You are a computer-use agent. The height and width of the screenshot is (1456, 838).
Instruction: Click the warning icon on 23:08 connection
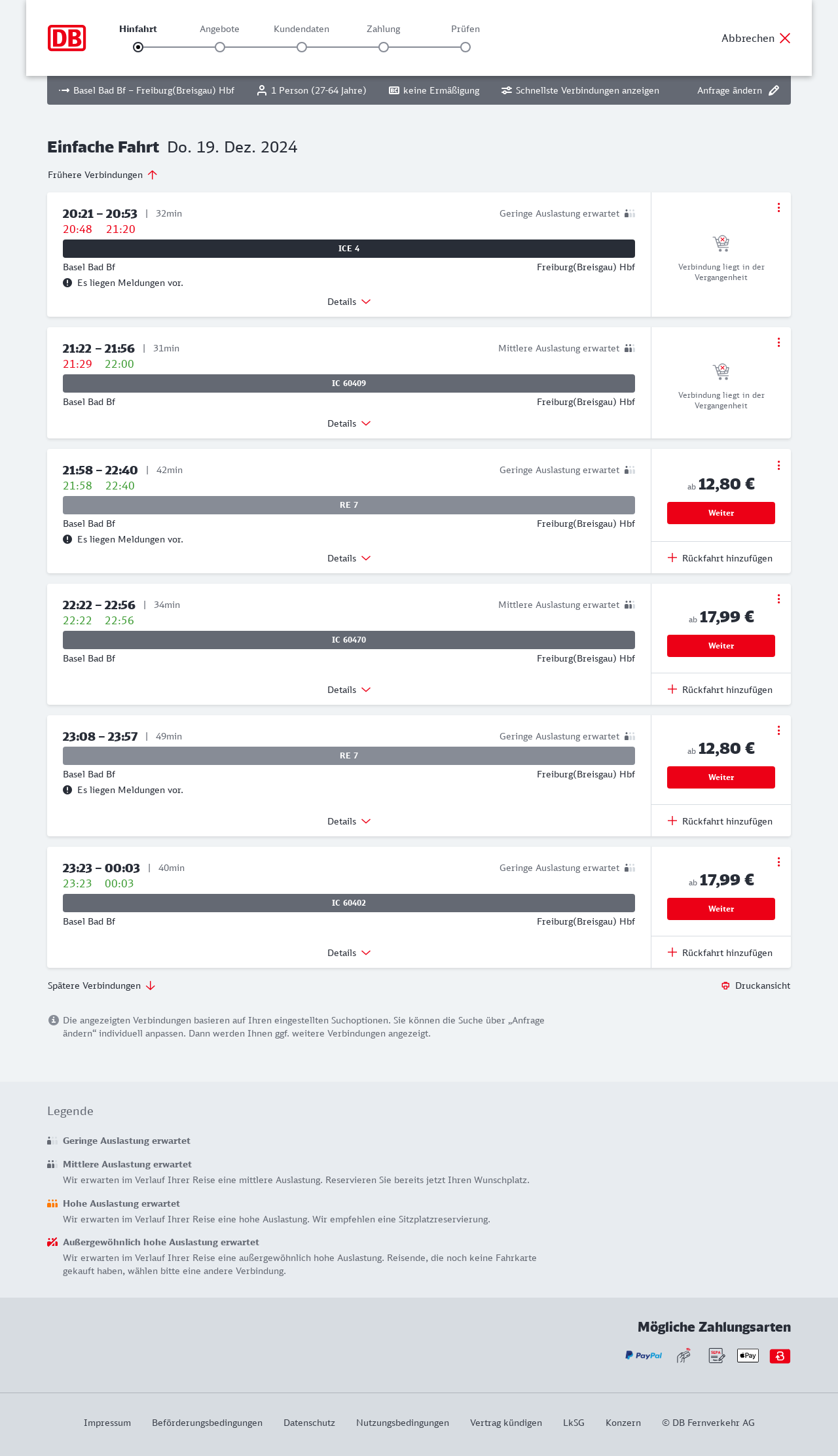(67, 790)
